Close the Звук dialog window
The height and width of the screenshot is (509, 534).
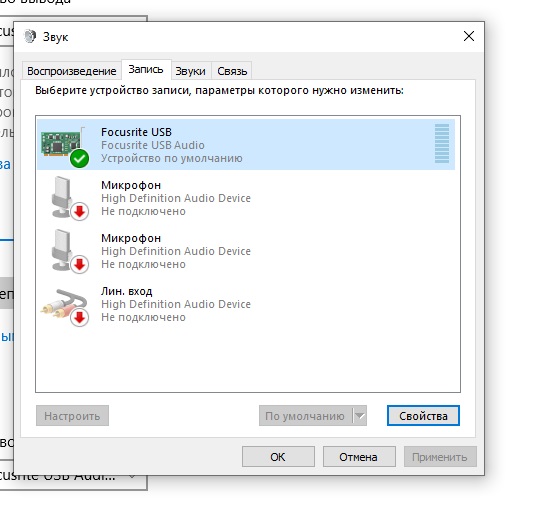[469, 36]
